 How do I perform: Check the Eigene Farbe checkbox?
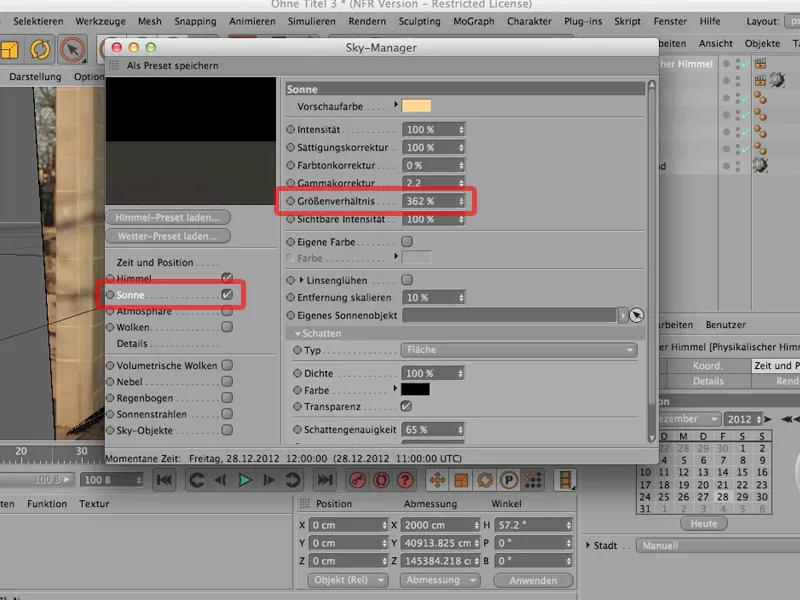(x=407, y=241)
